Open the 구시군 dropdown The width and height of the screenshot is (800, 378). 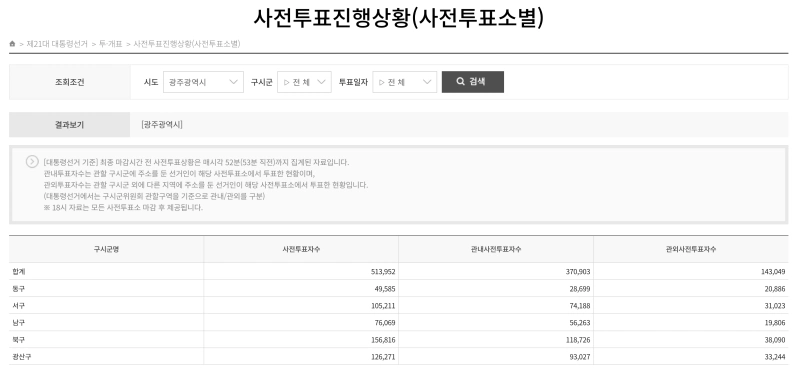click(304, 82)
